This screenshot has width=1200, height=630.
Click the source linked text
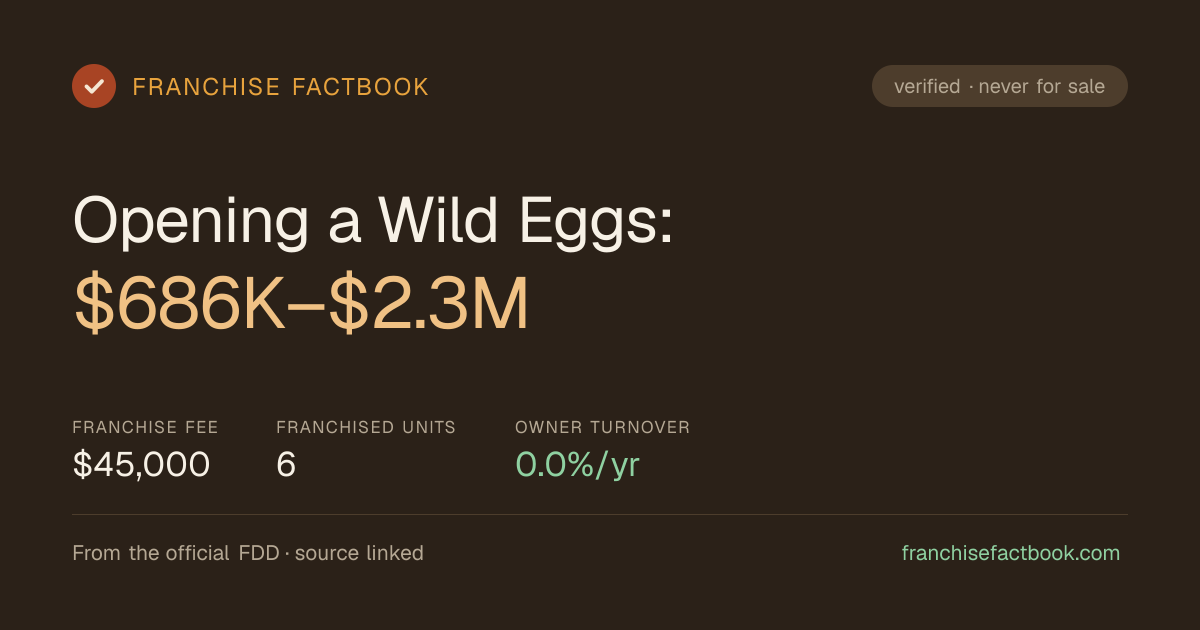pyautogui.click(x=359, y=553)
